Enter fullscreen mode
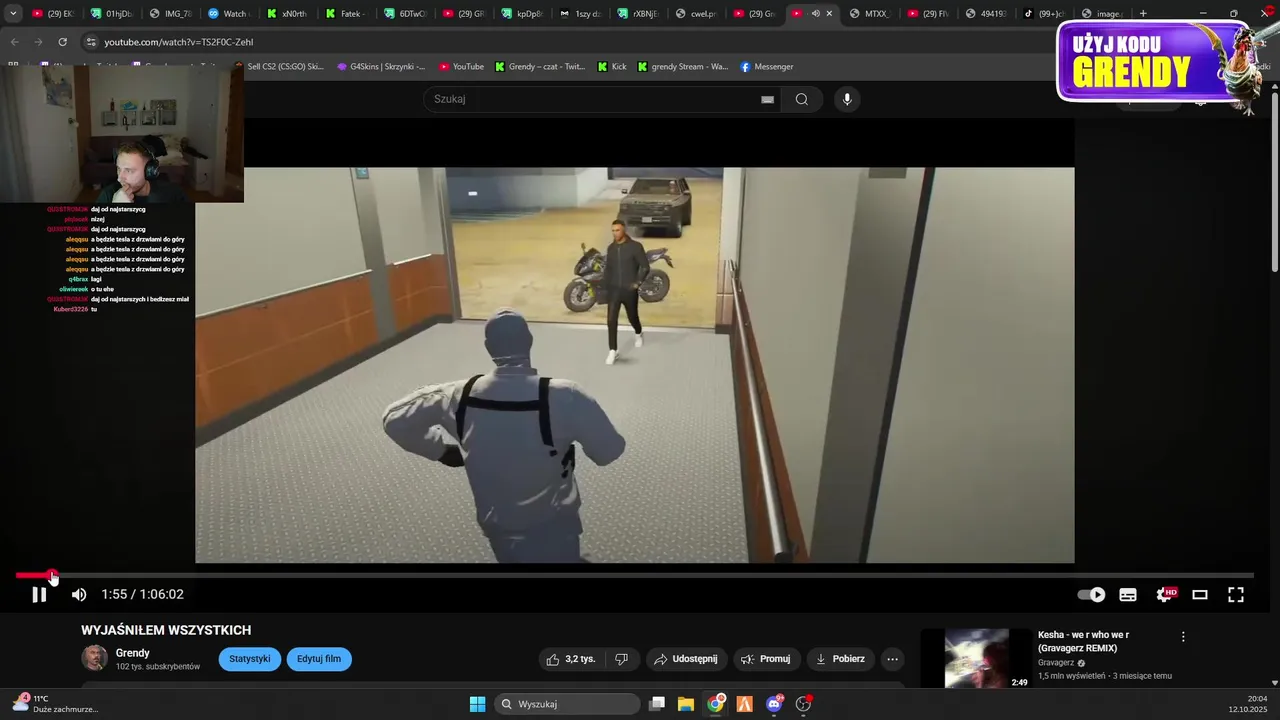The width and height of the screenshot is (1280, 720). pyautogui.click(x=1236, y=594)
